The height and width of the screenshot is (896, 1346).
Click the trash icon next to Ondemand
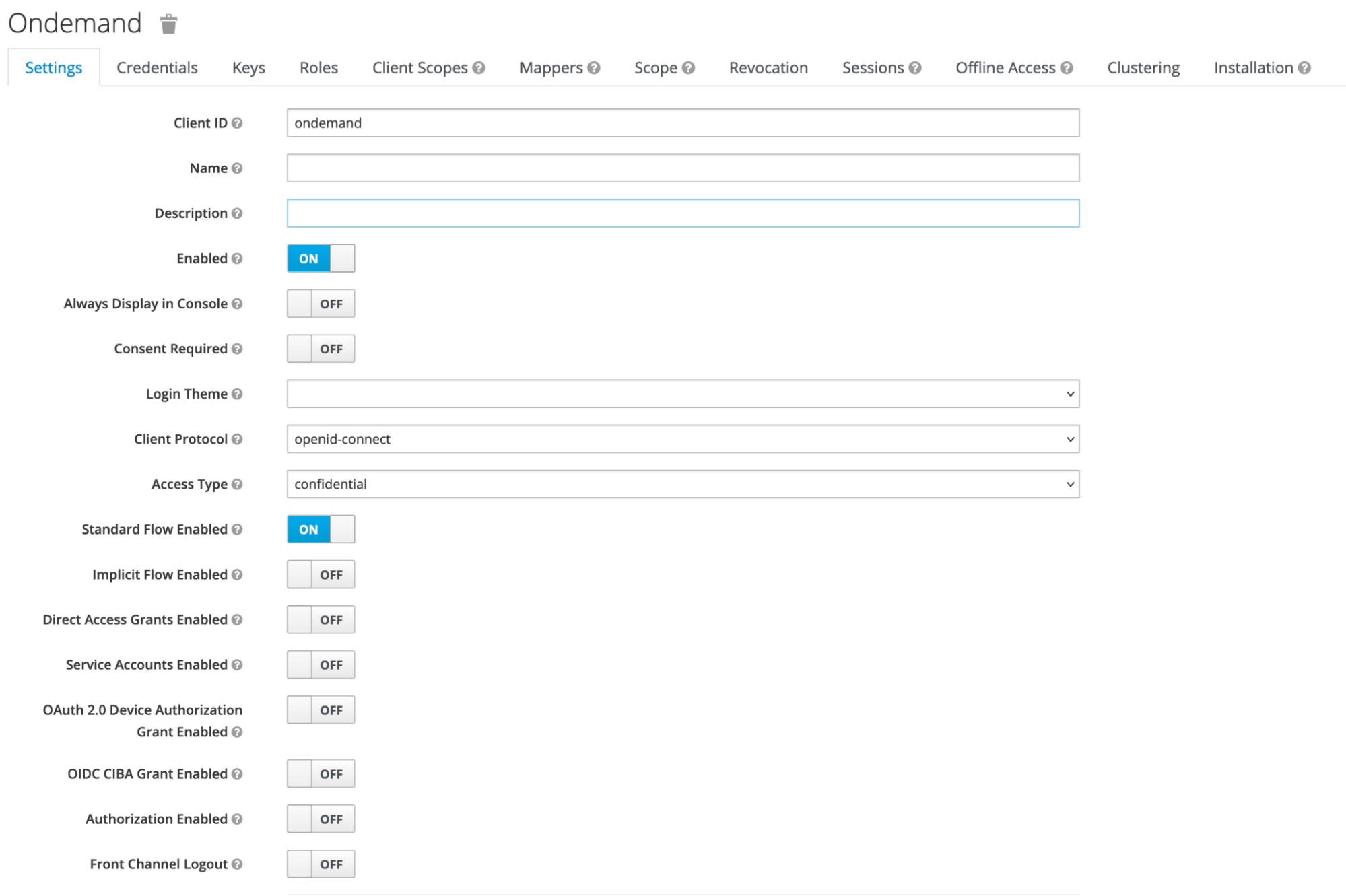(168, 24)
